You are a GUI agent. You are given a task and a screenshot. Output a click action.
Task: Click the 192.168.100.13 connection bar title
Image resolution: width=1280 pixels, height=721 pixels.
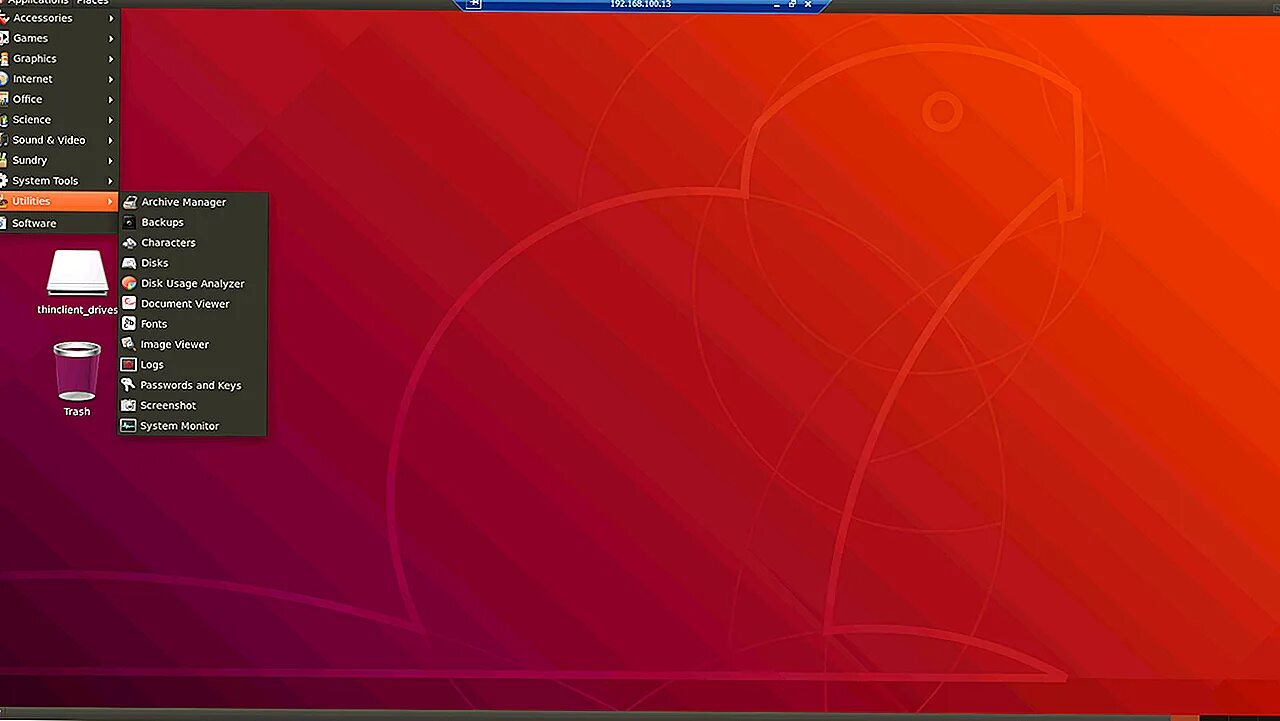[x=640, y=4]
